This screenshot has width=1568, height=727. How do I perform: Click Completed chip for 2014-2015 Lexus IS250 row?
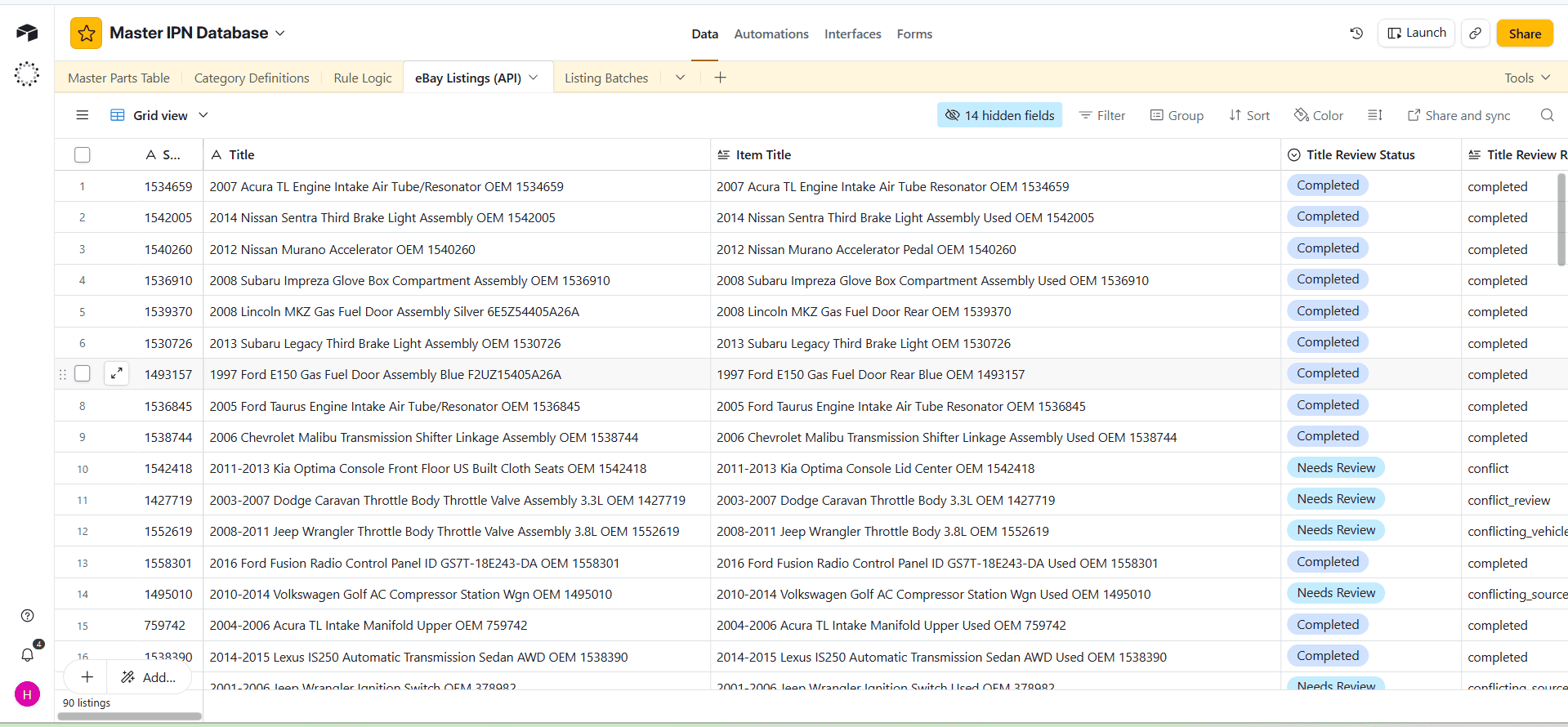(x=1328, y=655)
